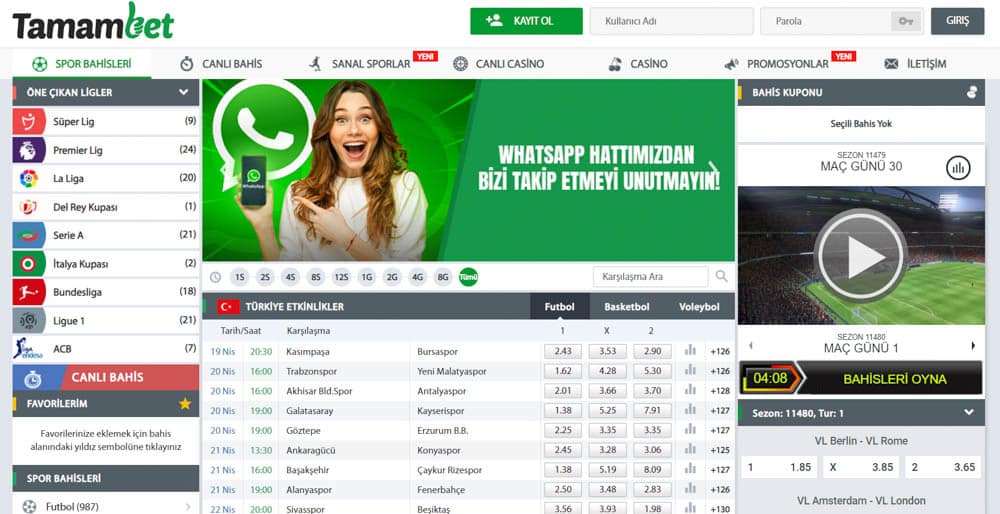Expand the Sezon 11480 Tur 1 section
Viewport: 1000px width, 514px height.
(969, 413)
